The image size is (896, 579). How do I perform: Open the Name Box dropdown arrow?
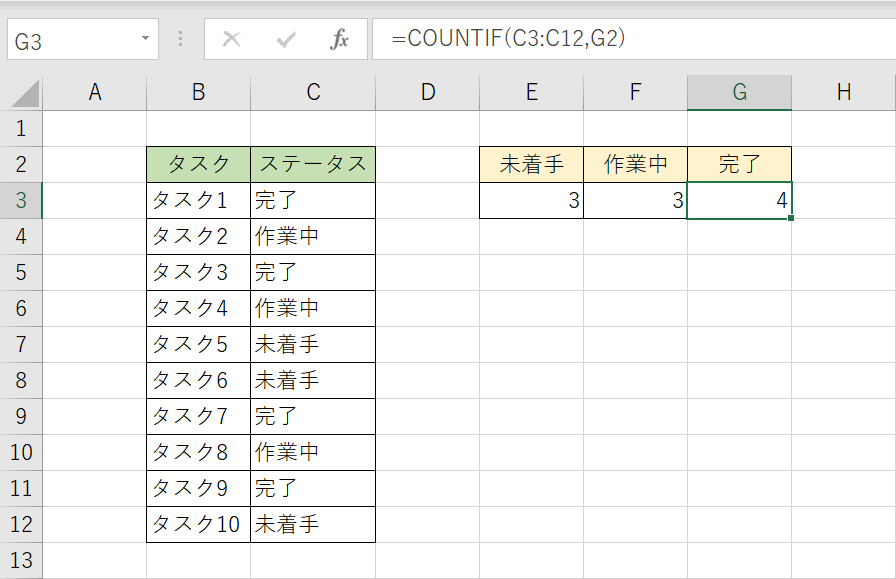tap(145, 40)
